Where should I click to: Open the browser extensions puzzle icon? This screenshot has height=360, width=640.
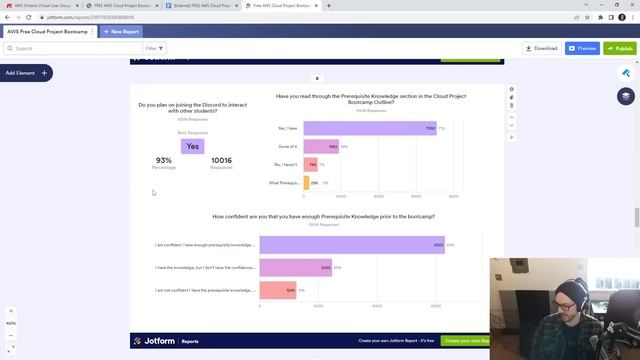[600, 17]
